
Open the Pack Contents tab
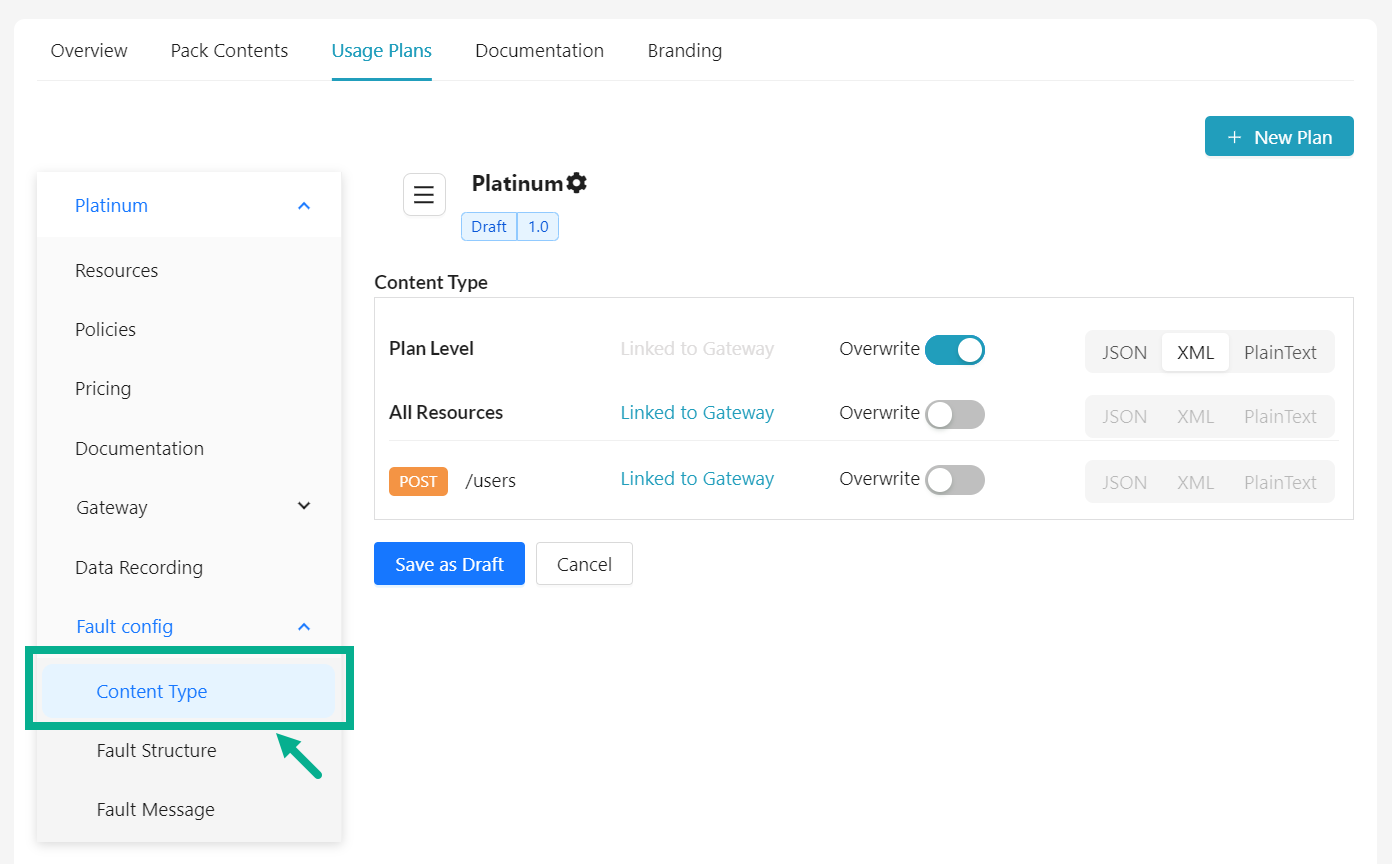click(x=229, y=50)
